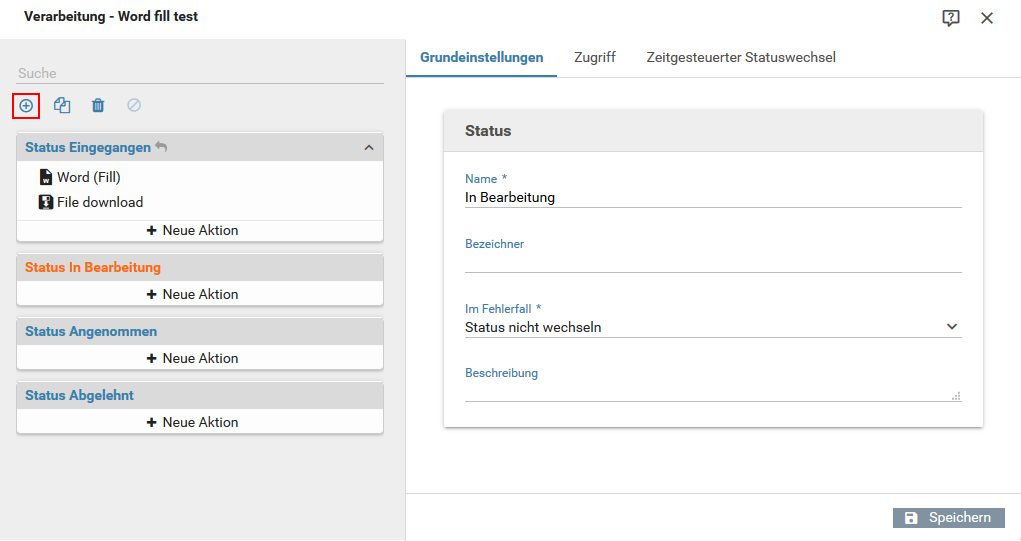1021x541 pixels.
Task: Click the Suche search field
Action: pyautogui.click(x=200, y=73)
